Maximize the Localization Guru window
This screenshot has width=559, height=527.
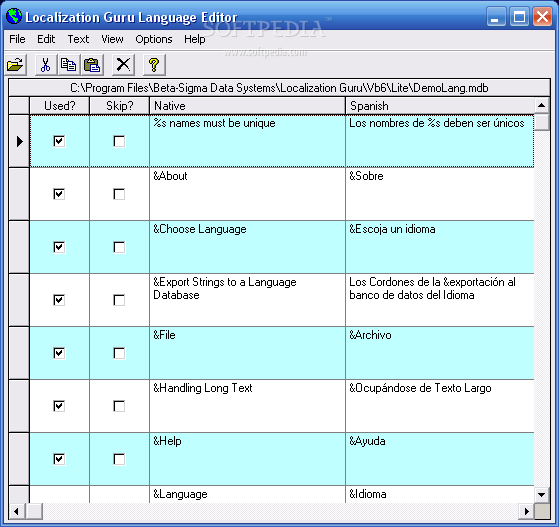tap(519, 17)
